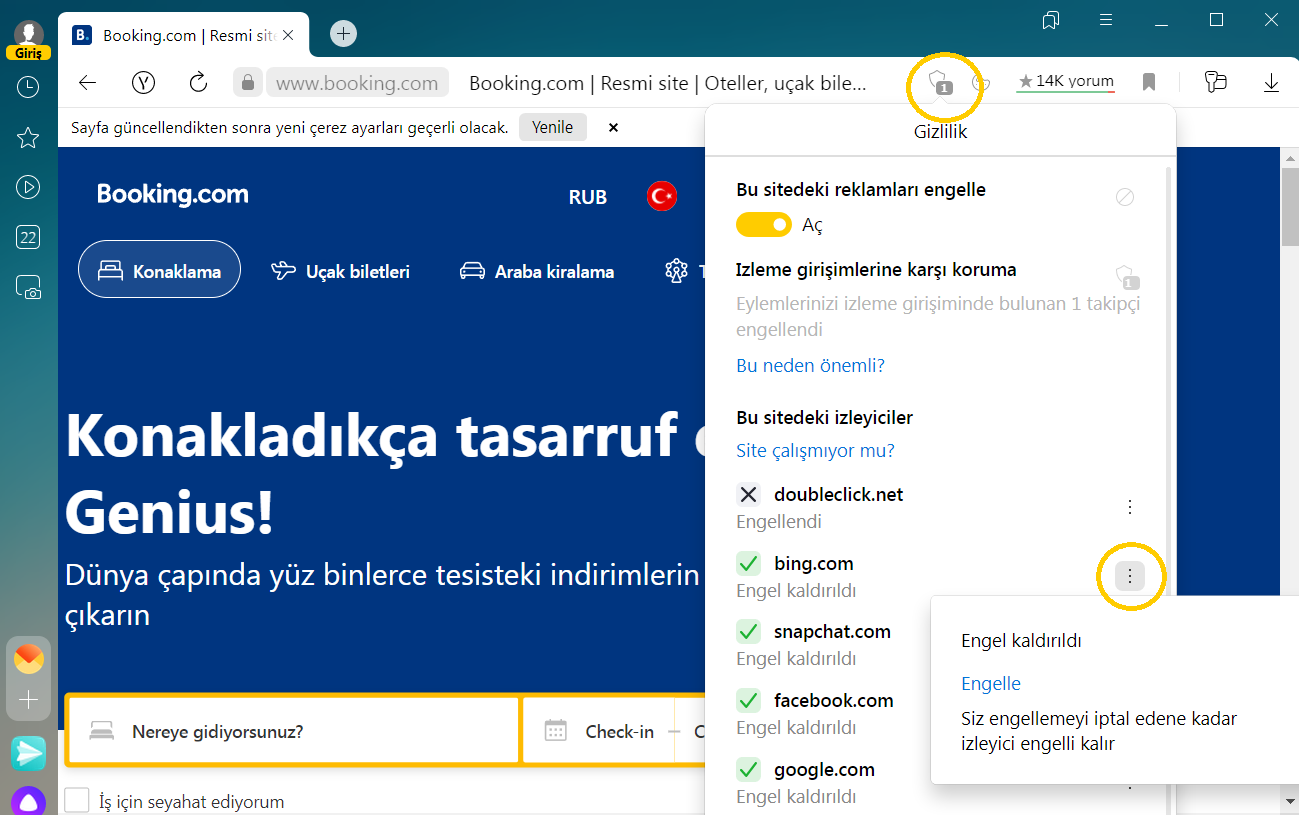Show open tabs counter icon labeled 22
The height and width of the screenshot is (815, 1299).
28,237
